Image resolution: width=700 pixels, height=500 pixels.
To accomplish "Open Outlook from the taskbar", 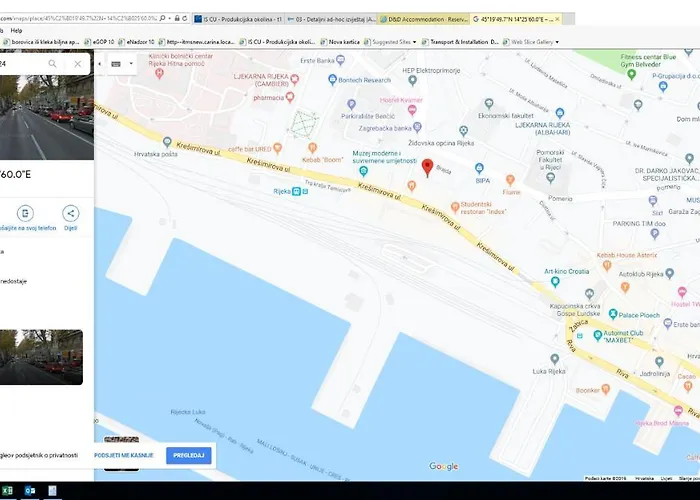I will coord(29,491).
